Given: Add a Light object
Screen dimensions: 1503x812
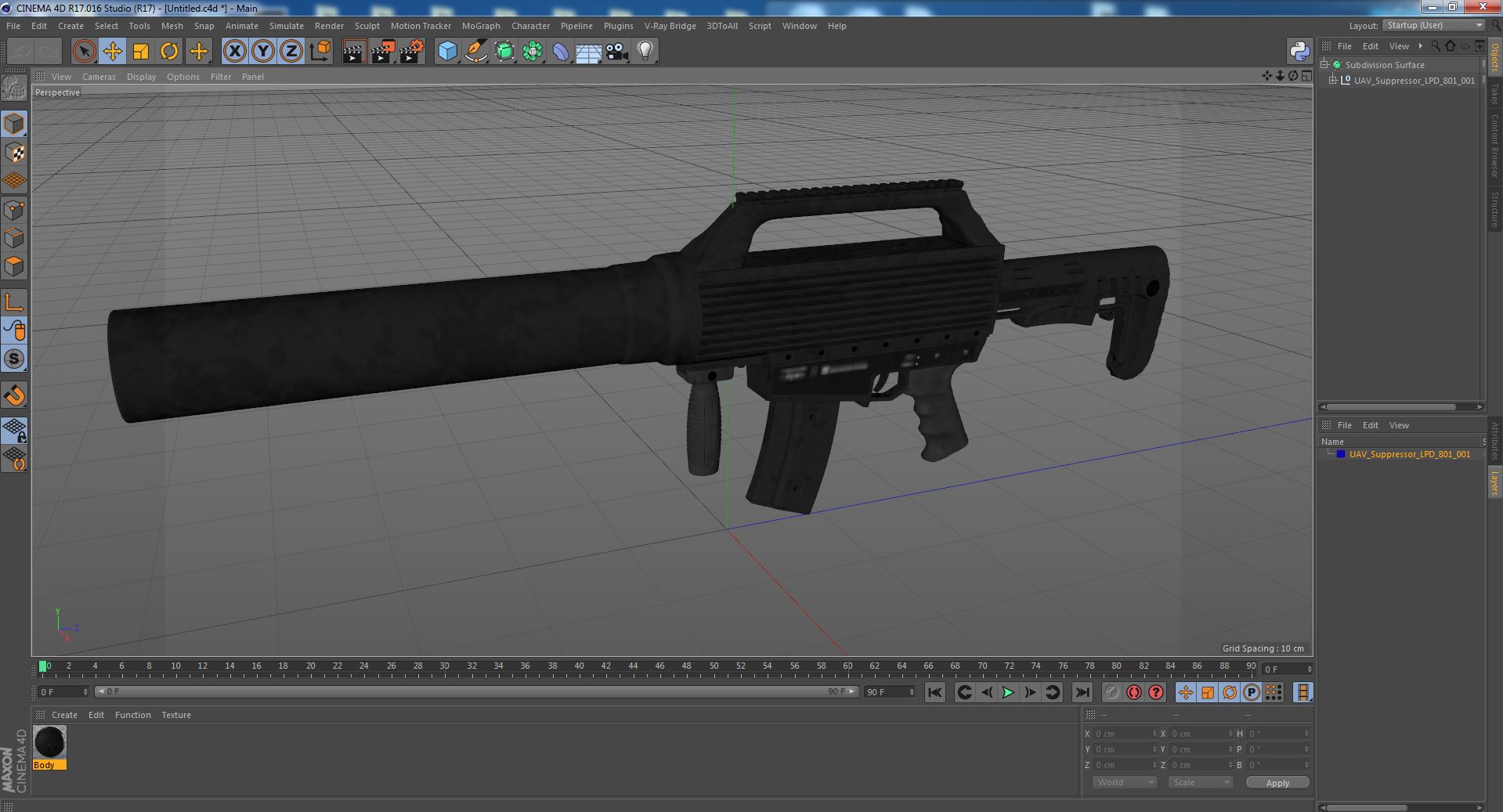Looking at the screenshot, I should [645, 52].
